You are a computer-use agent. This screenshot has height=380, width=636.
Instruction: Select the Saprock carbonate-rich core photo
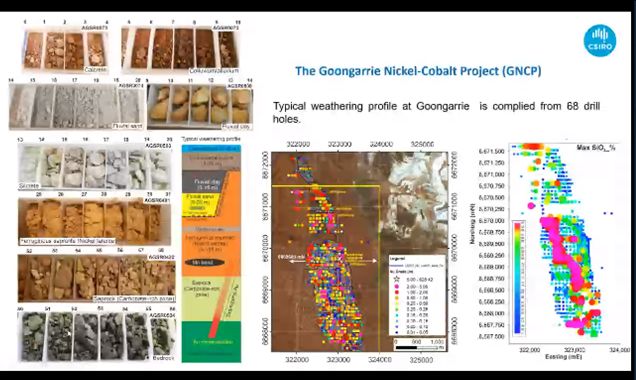tap(97, 278)
